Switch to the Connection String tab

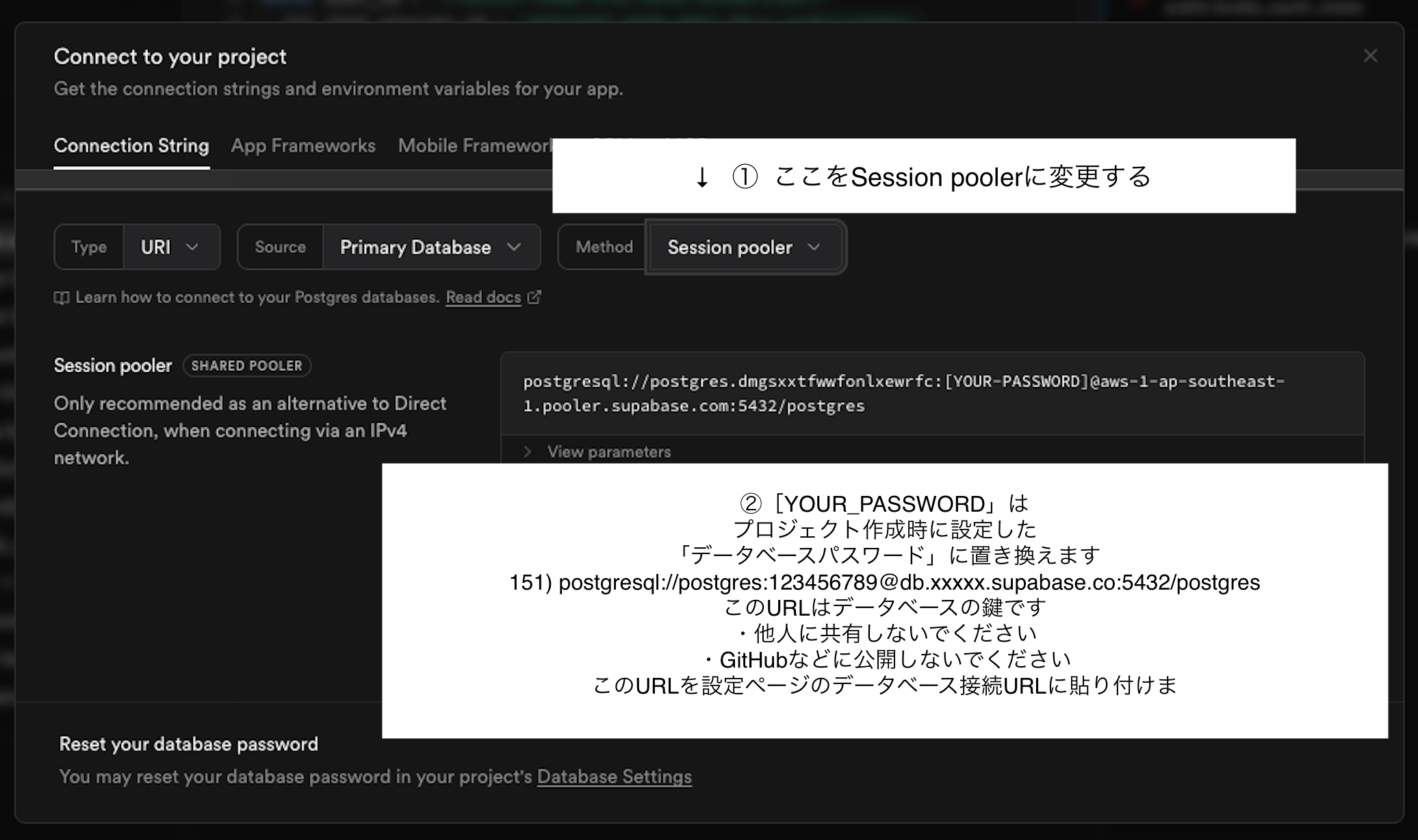pos(131,146)
